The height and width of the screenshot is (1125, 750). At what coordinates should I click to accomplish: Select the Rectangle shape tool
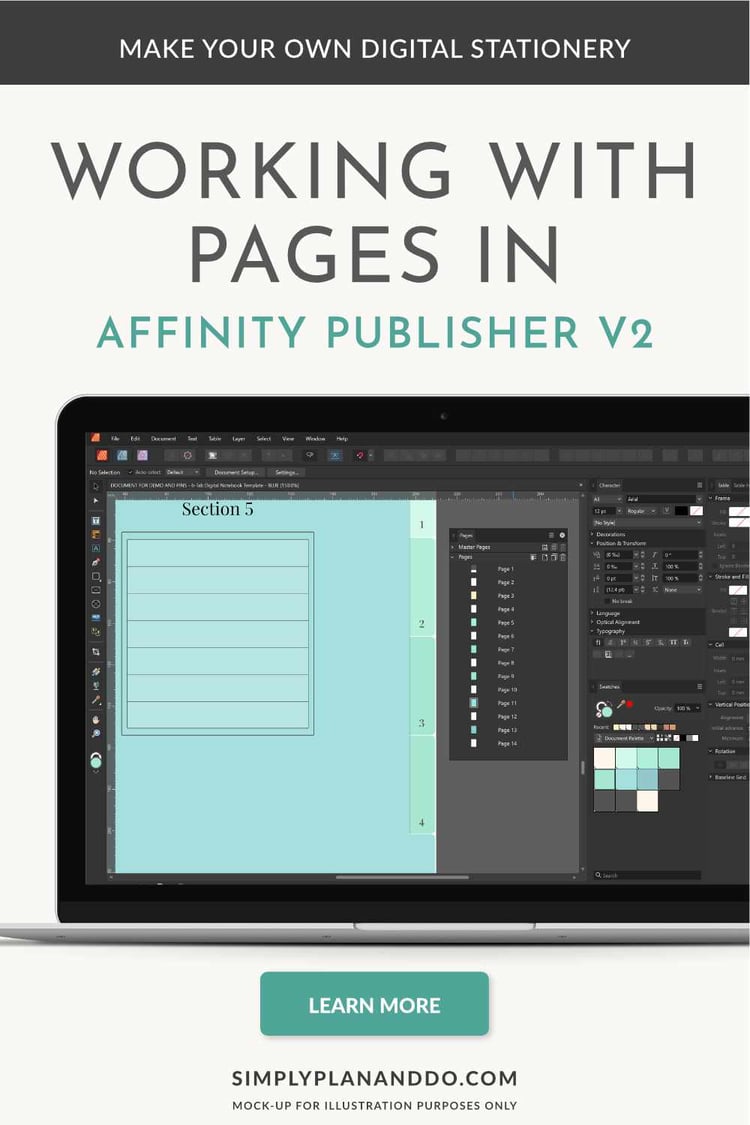click(95, 576)
